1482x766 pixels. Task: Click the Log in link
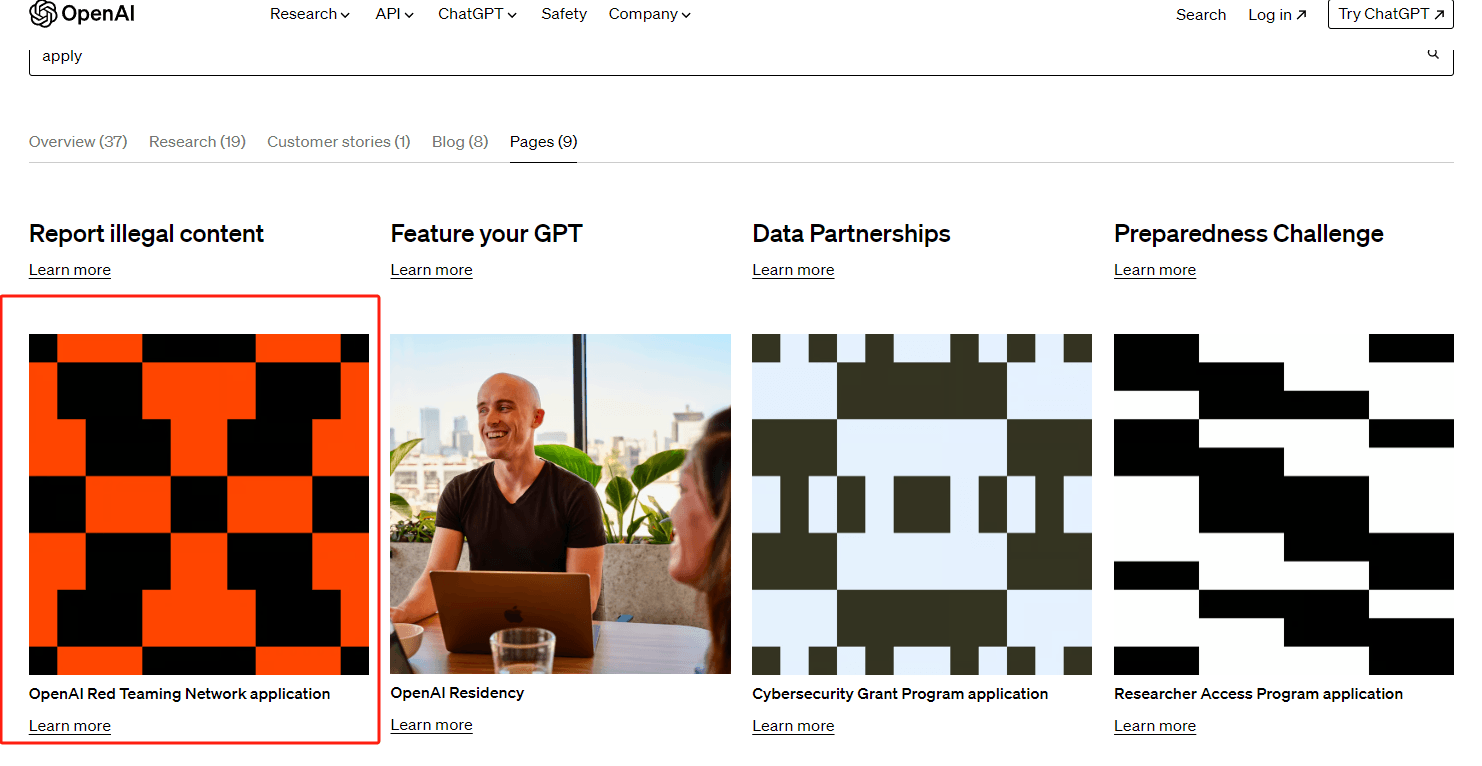pos(1277,15)
